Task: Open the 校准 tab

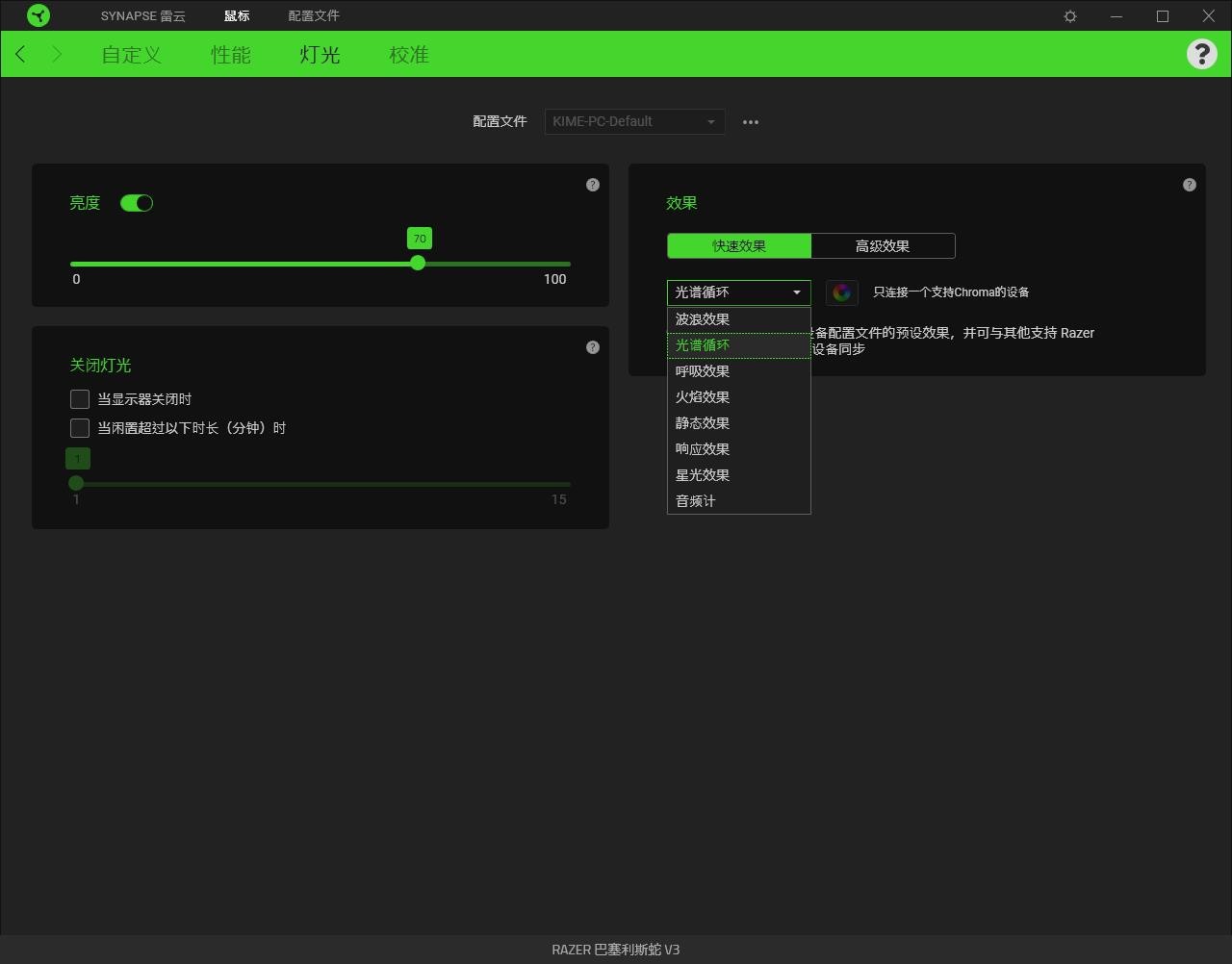Action: 409,55
